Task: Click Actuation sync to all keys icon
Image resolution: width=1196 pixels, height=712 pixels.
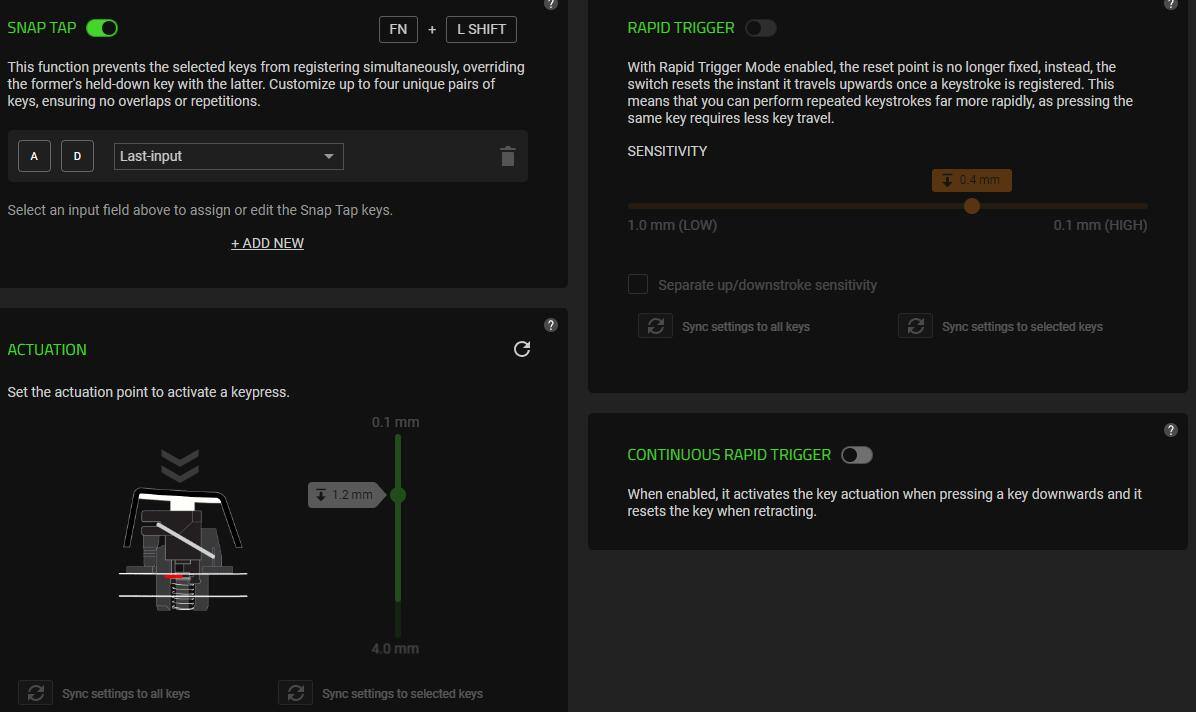Action: coord(35,693)
